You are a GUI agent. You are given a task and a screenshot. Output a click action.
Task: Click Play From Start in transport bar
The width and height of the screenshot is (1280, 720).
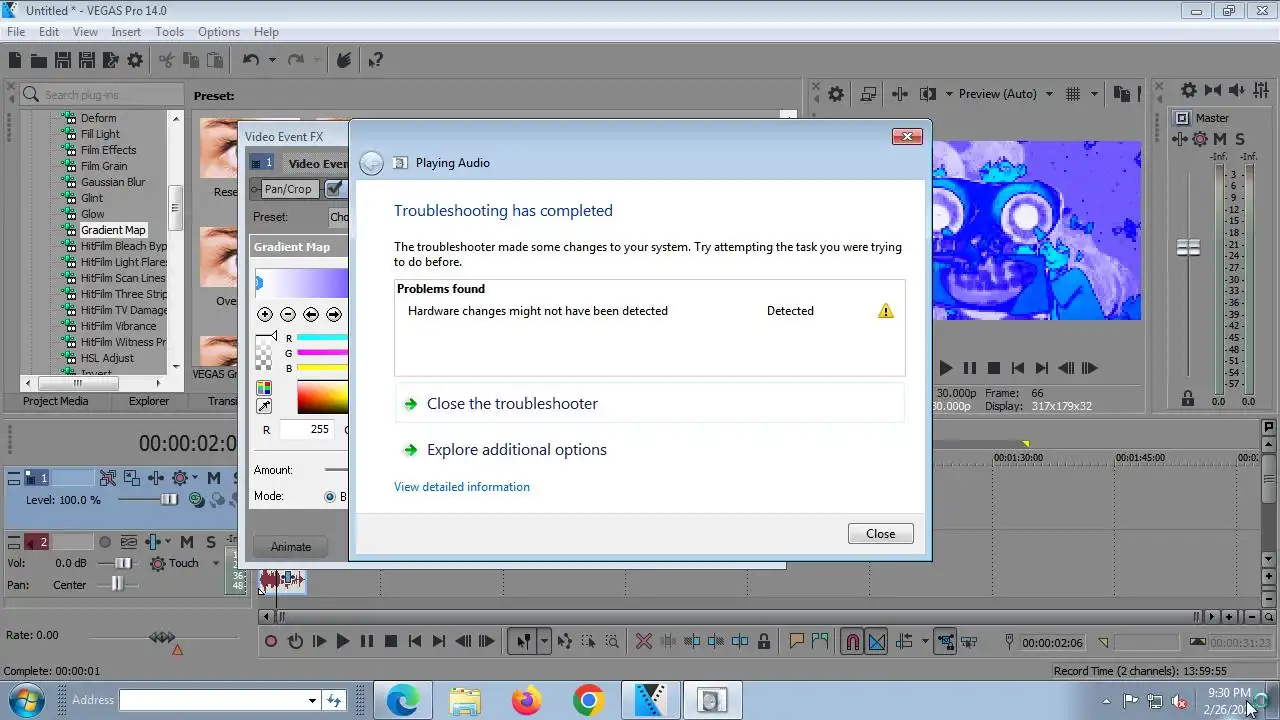point(319,642)
